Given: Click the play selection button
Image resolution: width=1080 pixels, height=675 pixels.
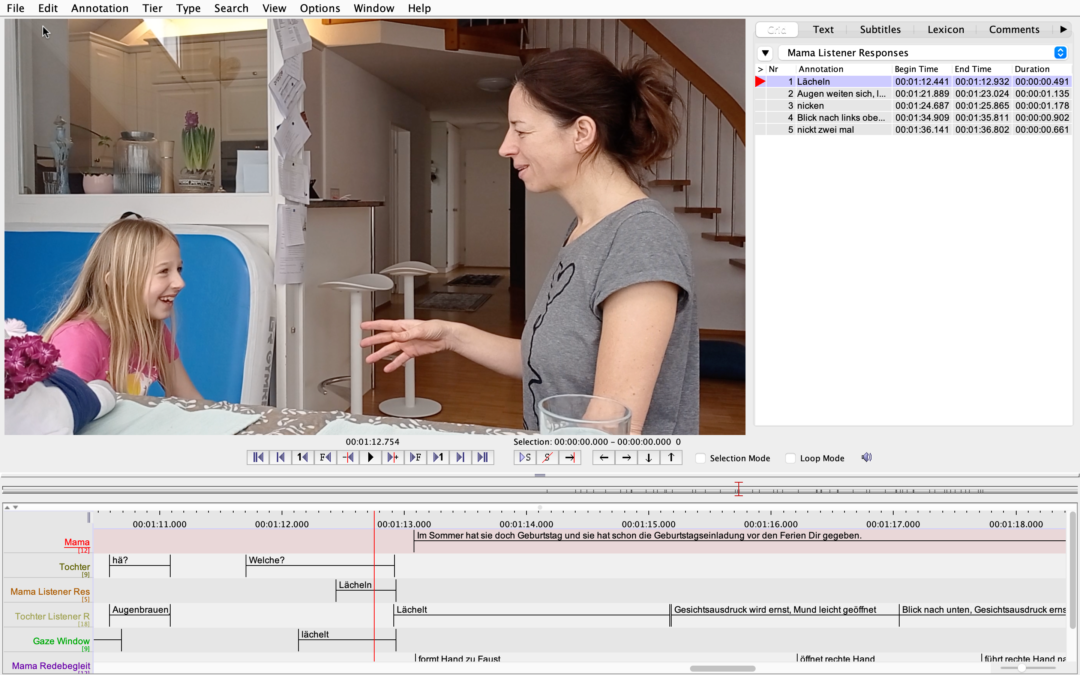Looking at the screenshot, I should [525, 457].
